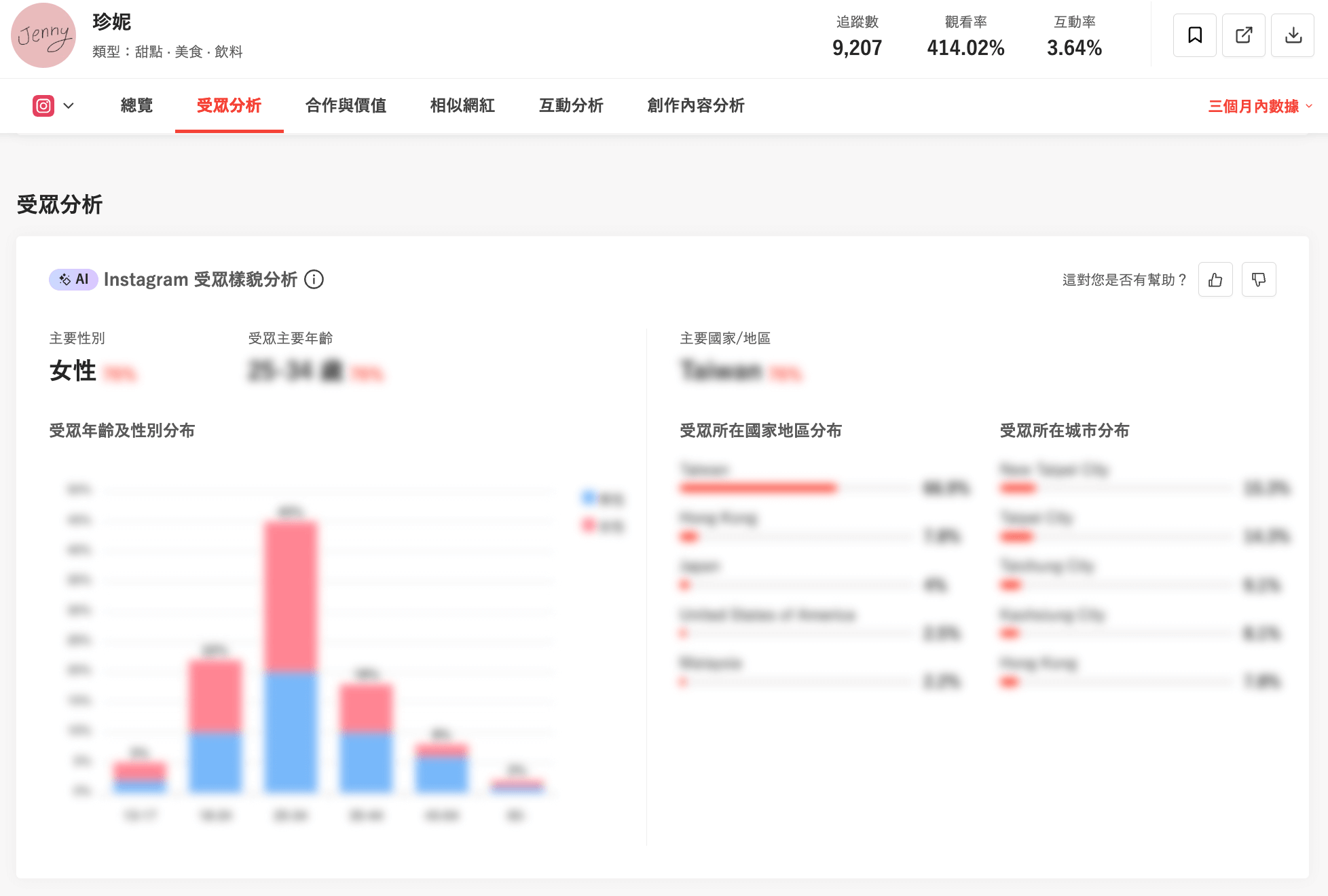1328x896 pixels.
Task: Open the 創作內容分析 tab
Action: pos(696,105)
